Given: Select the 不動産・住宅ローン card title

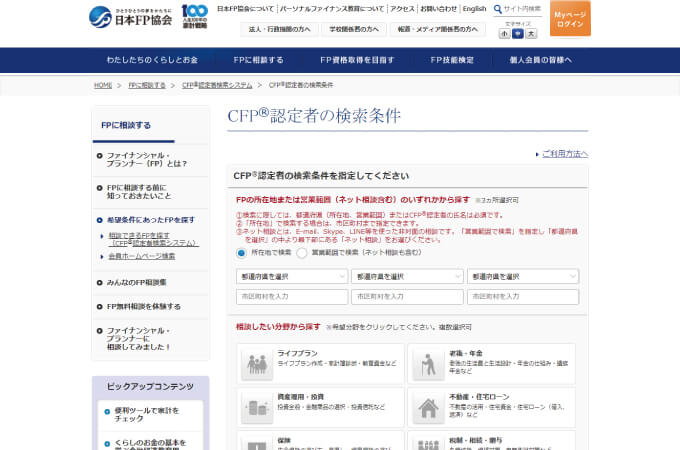Looking at the screenshot, I should click(x=479, y=397).
